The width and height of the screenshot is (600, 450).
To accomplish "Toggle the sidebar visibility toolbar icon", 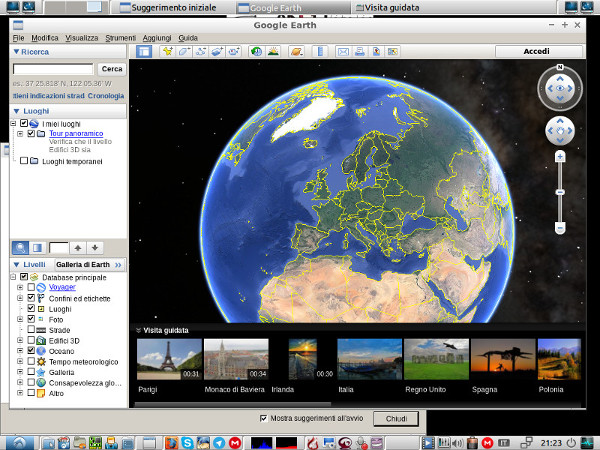I will click(144, 51).
